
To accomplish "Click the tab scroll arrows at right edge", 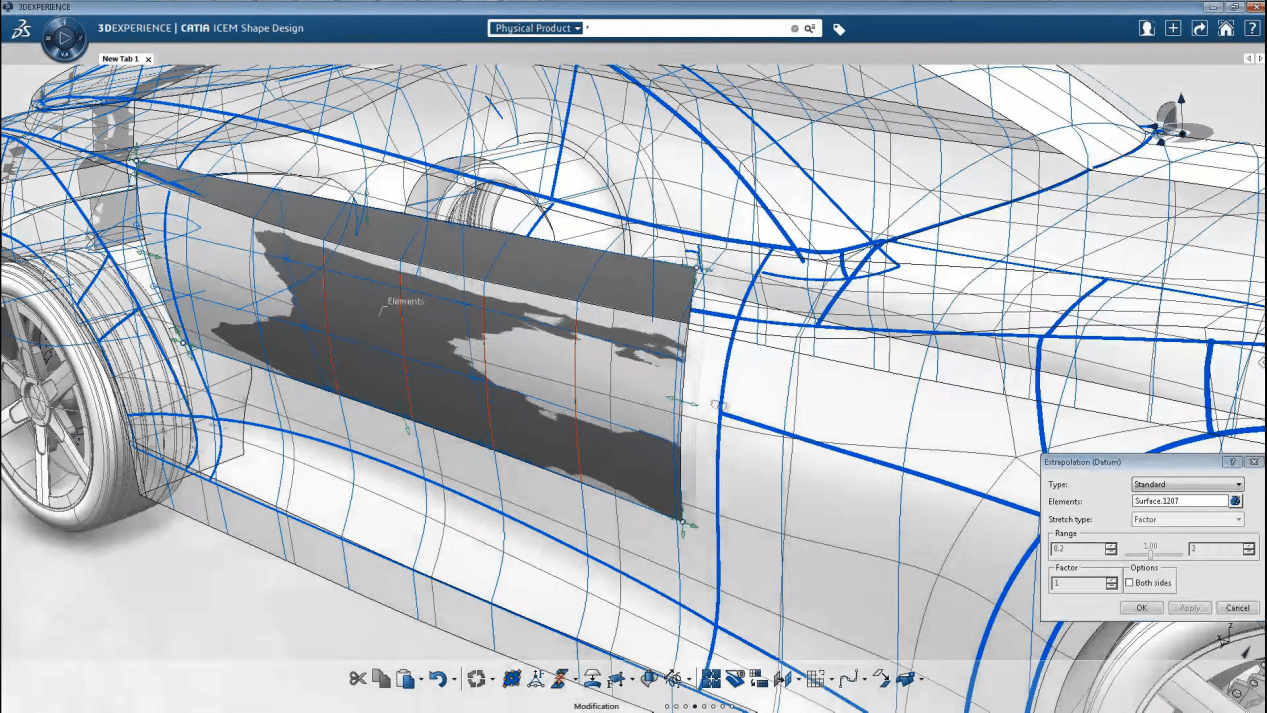I will [x=1252, y=59].
